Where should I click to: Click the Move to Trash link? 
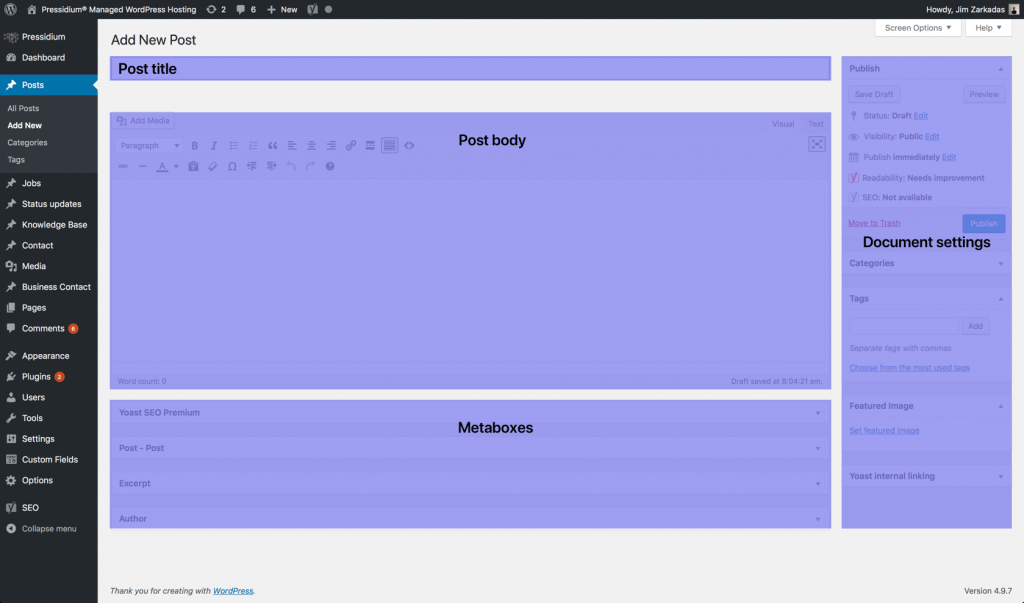click(x=874, y=223)
